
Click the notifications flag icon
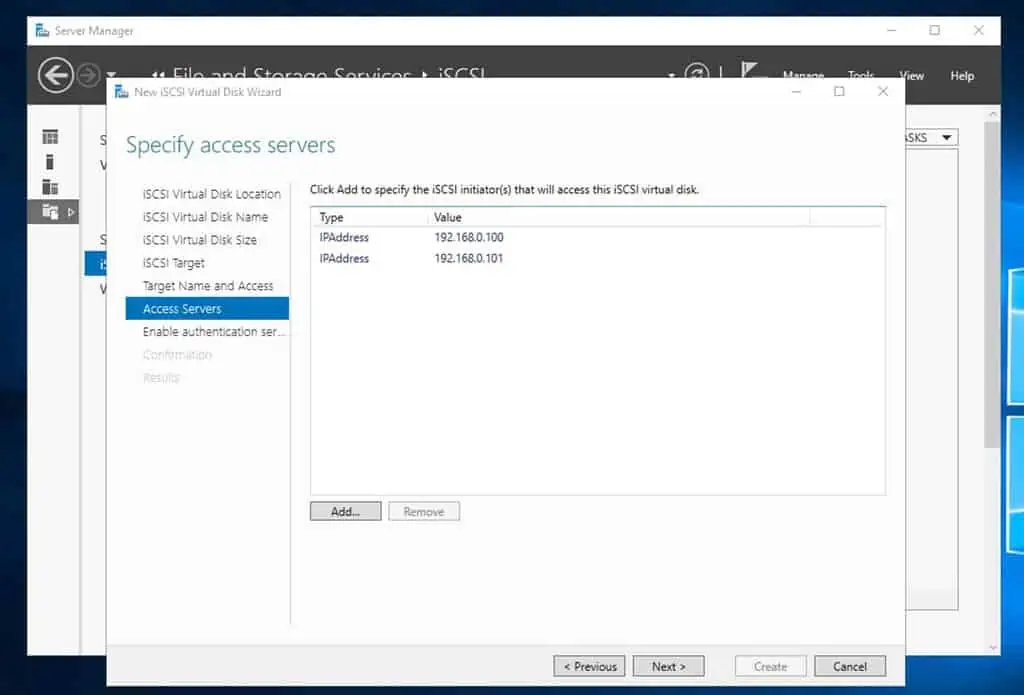click(x=750, y=71)
